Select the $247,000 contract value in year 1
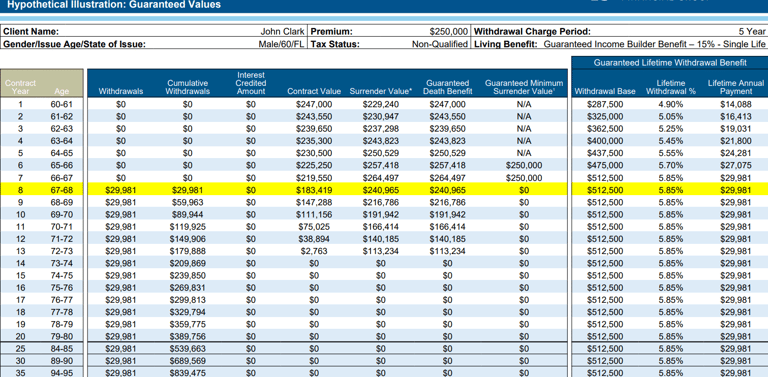 [x=314, y=104]
